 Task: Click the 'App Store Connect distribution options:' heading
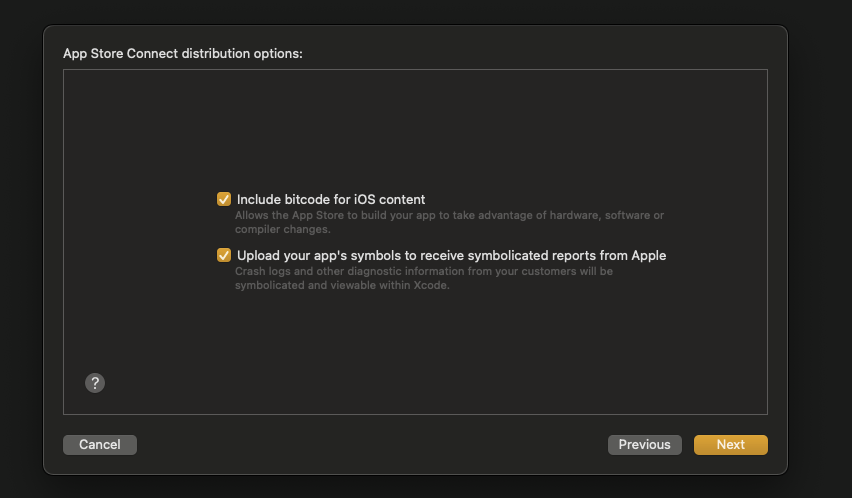pos(183,54)
